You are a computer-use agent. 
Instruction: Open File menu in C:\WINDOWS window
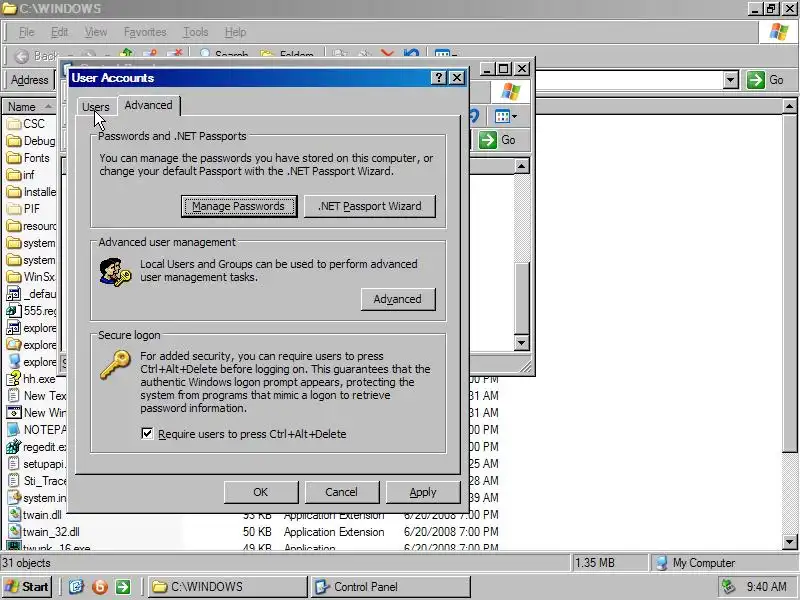pos(27,32)
